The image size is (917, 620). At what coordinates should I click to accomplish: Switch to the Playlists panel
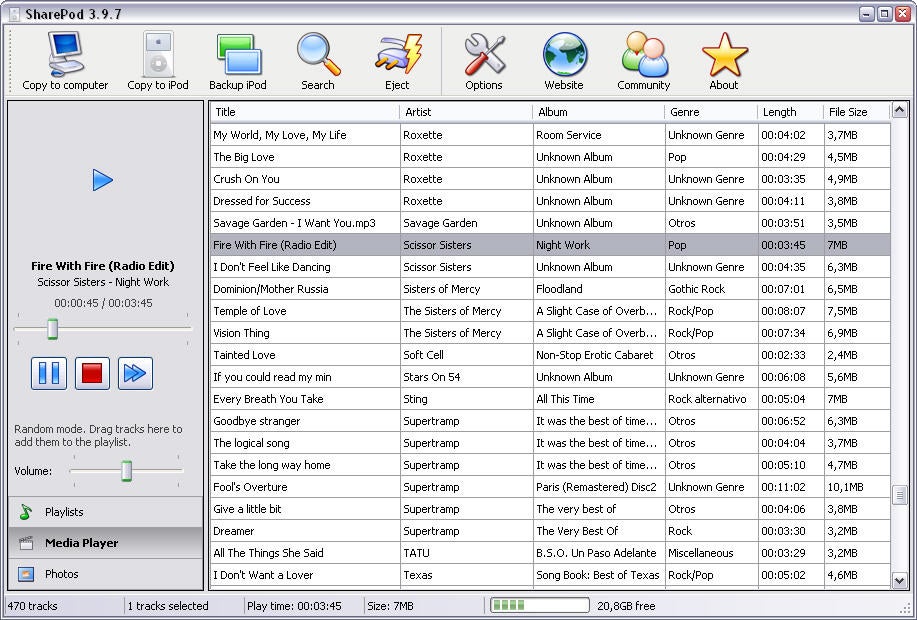[x=105, y=512]
